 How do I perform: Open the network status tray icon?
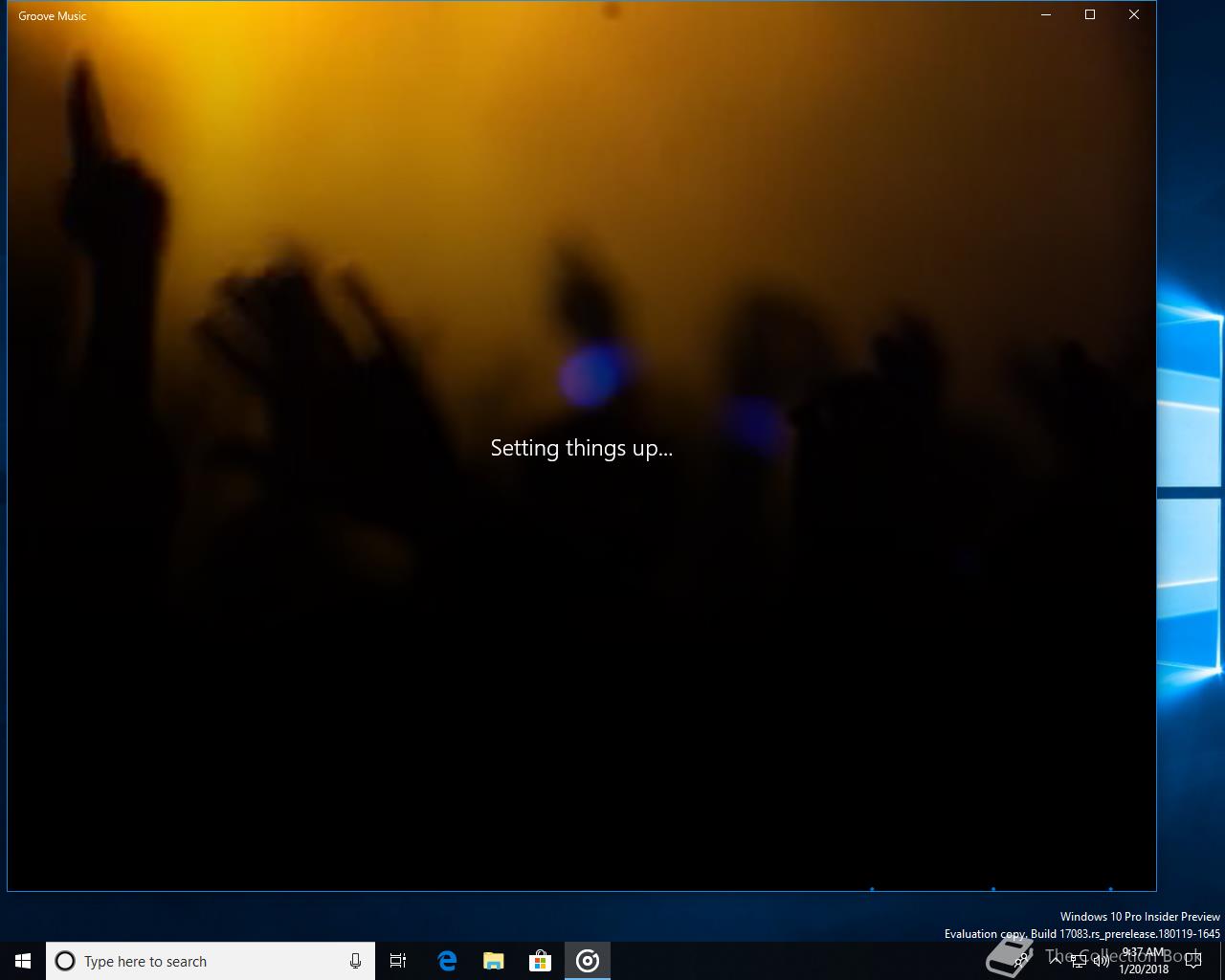click(1079, 960)
